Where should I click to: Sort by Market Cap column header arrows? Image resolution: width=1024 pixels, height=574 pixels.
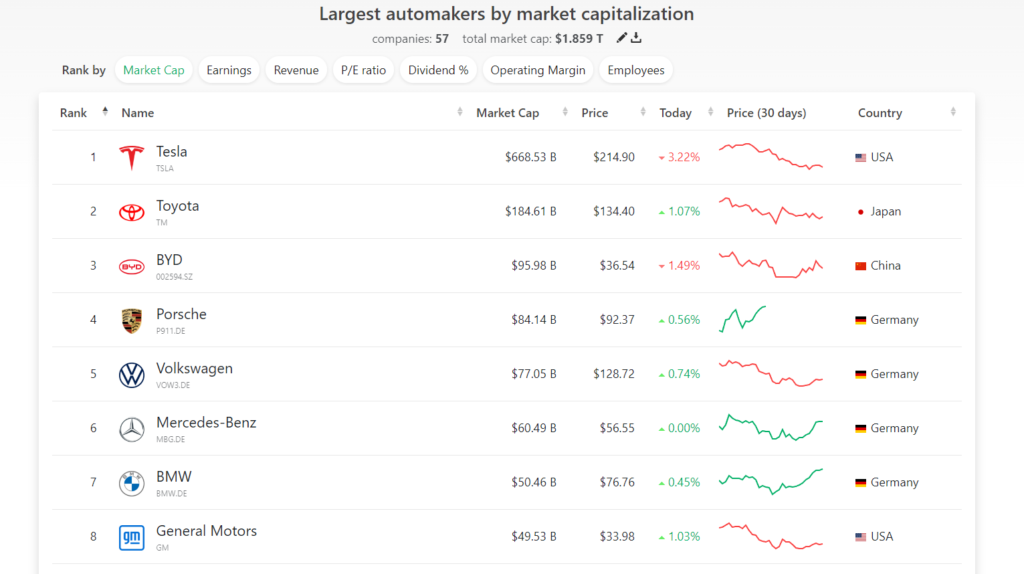coord(565,113)
